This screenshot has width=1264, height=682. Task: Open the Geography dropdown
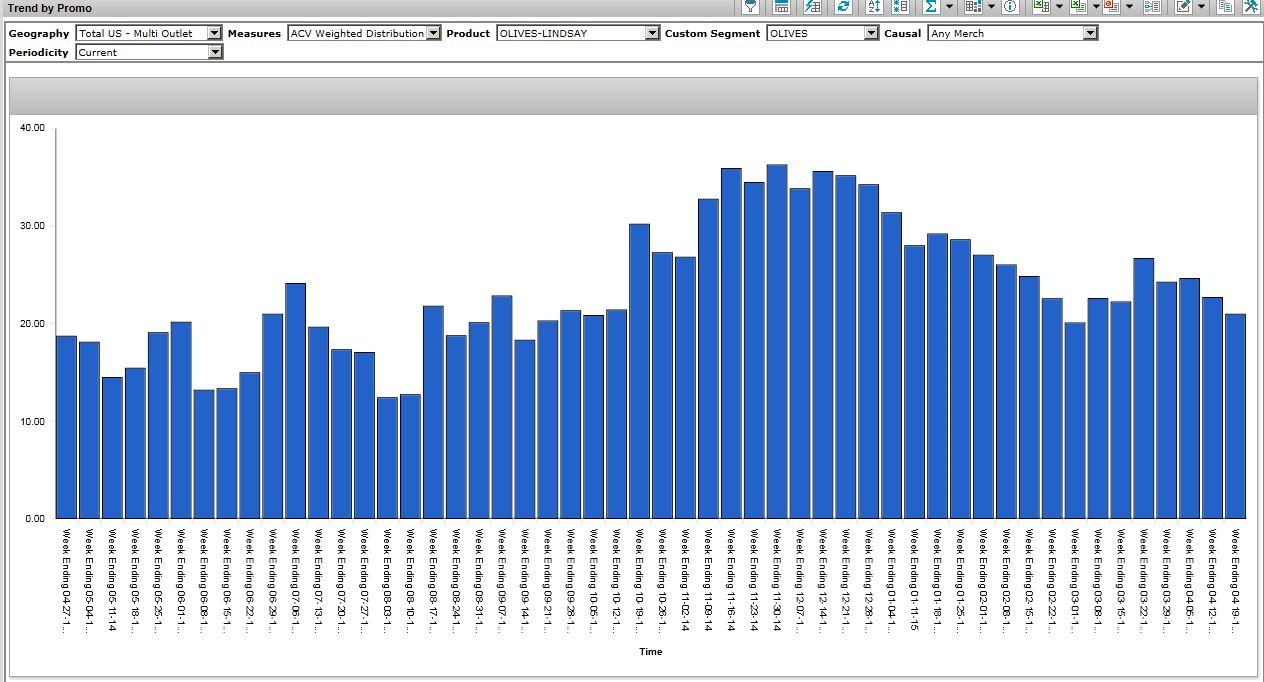click(214, 33)
